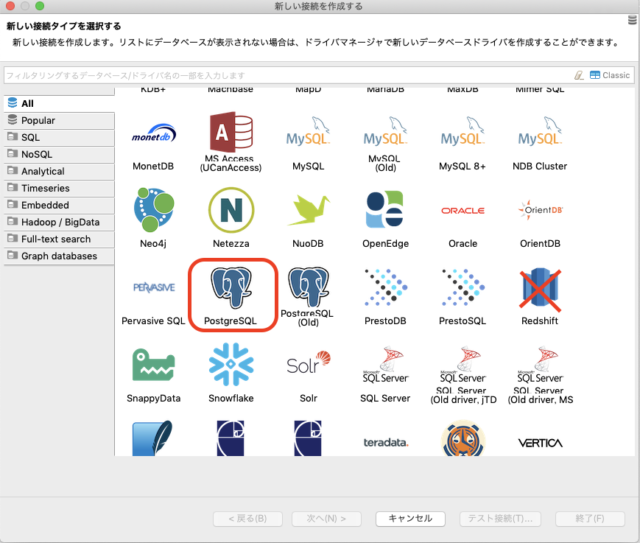
Task: Show Hadoop / BigData drivers
Action: pyautogui.click(x=59, y=222)
